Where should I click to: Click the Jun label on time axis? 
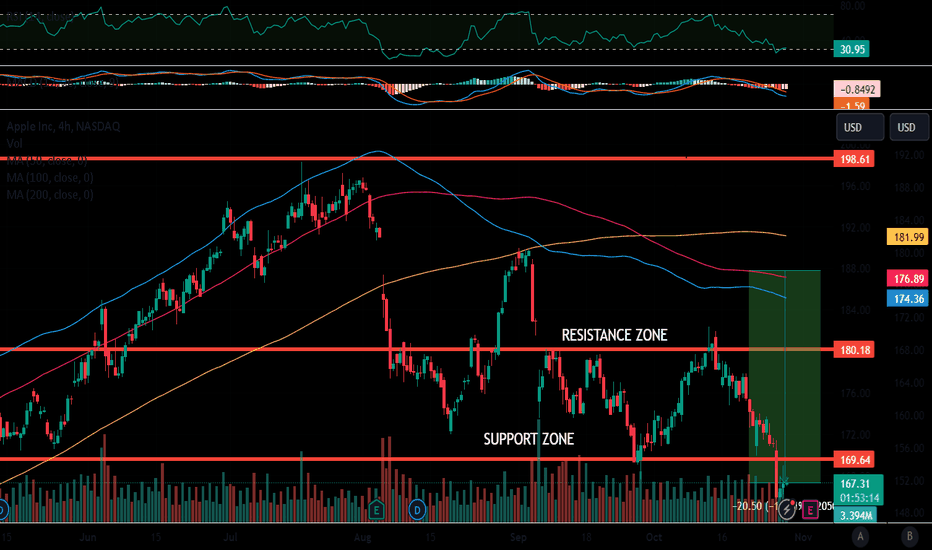coord(88,537)
